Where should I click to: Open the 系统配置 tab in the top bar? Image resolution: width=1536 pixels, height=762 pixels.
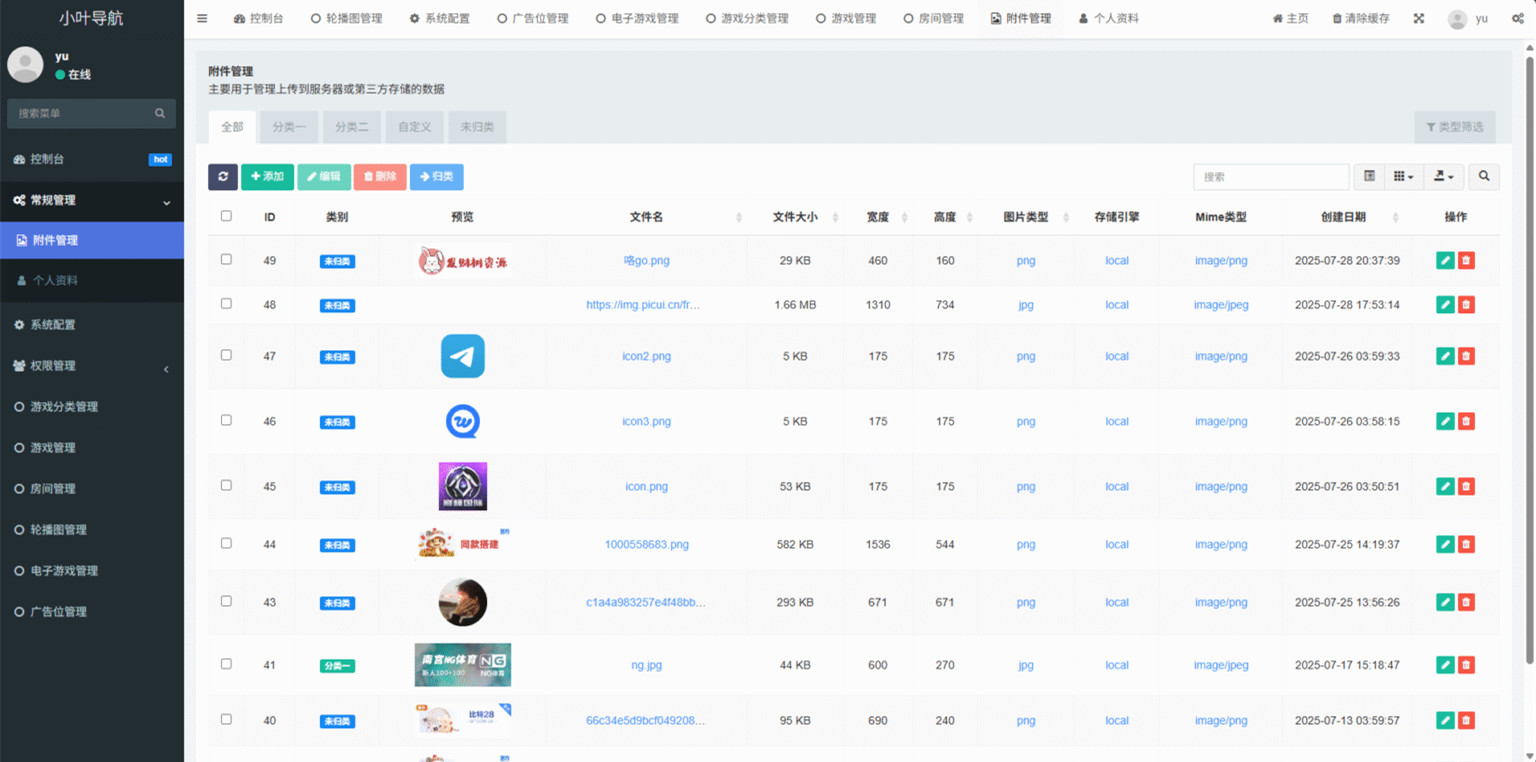pos(439,19)
